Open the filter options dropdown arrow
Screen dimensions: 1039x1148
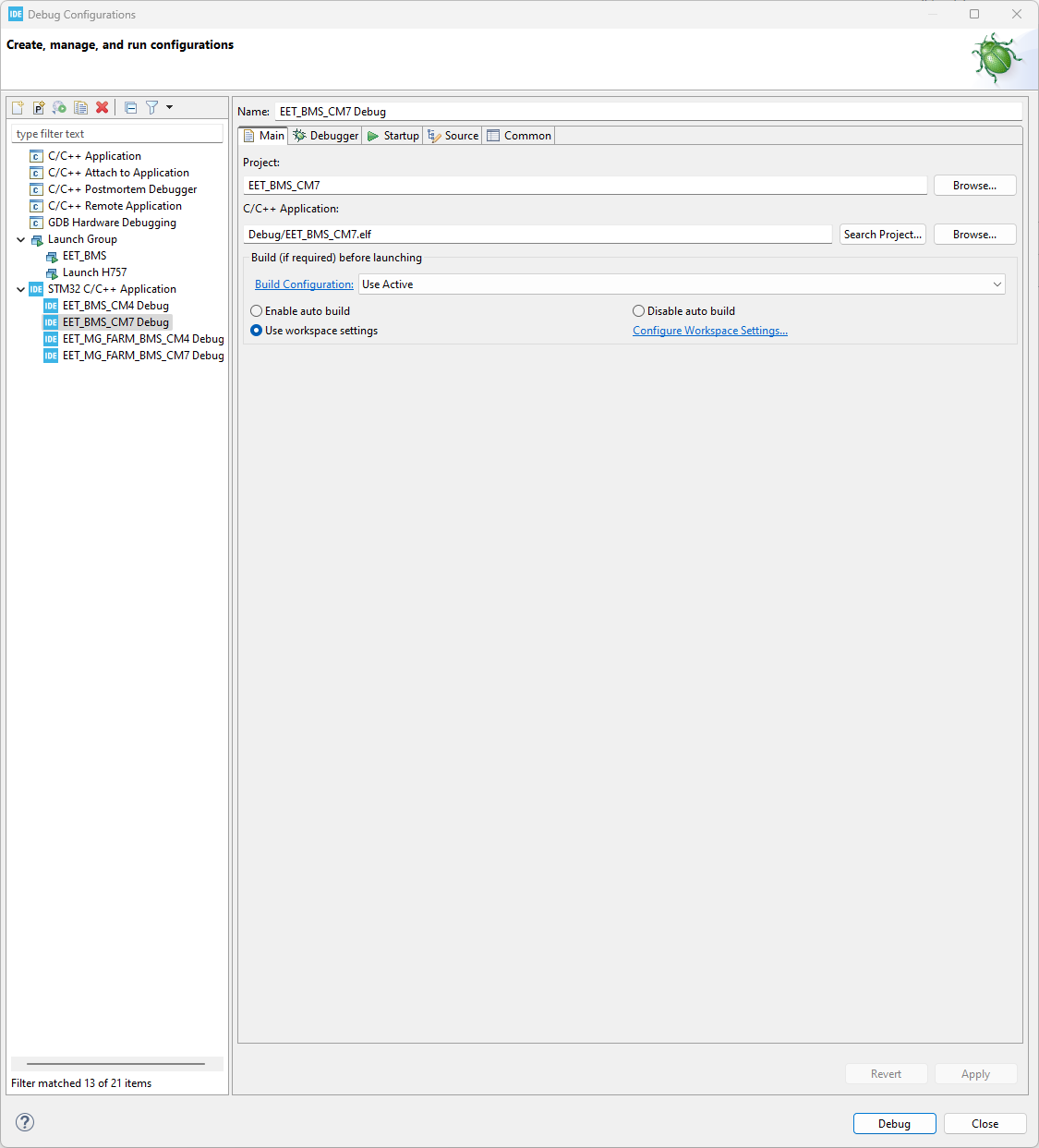click(x=169, y=107)
